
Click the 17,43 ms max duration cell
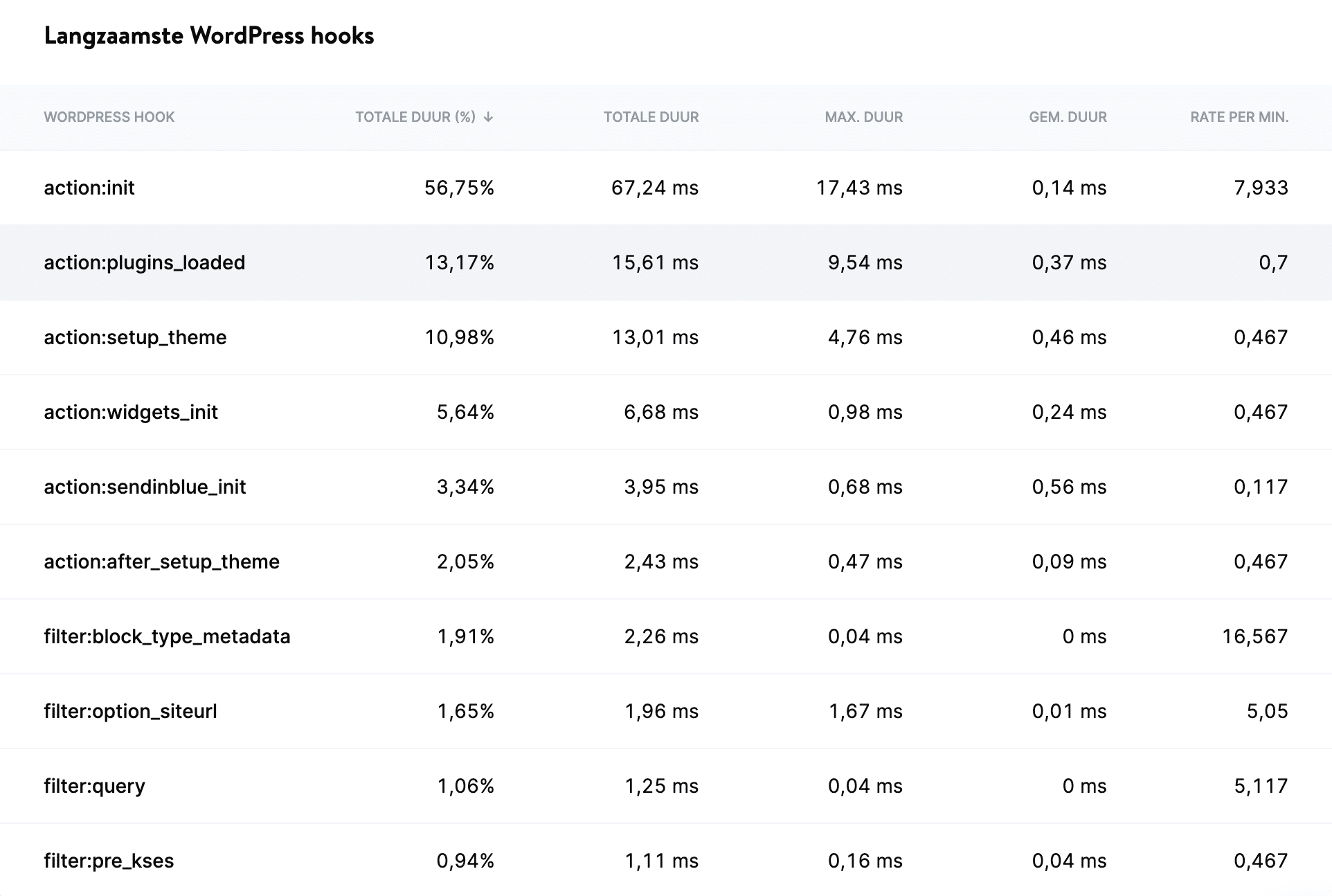tap(858, 187)
